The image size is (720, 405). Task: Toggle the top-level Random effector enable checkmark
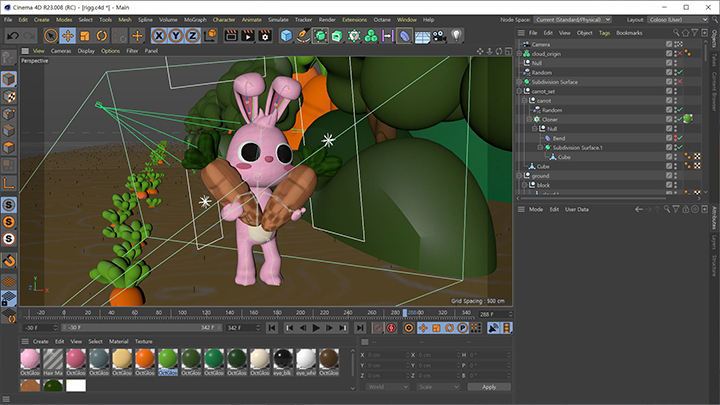point(680,73)
